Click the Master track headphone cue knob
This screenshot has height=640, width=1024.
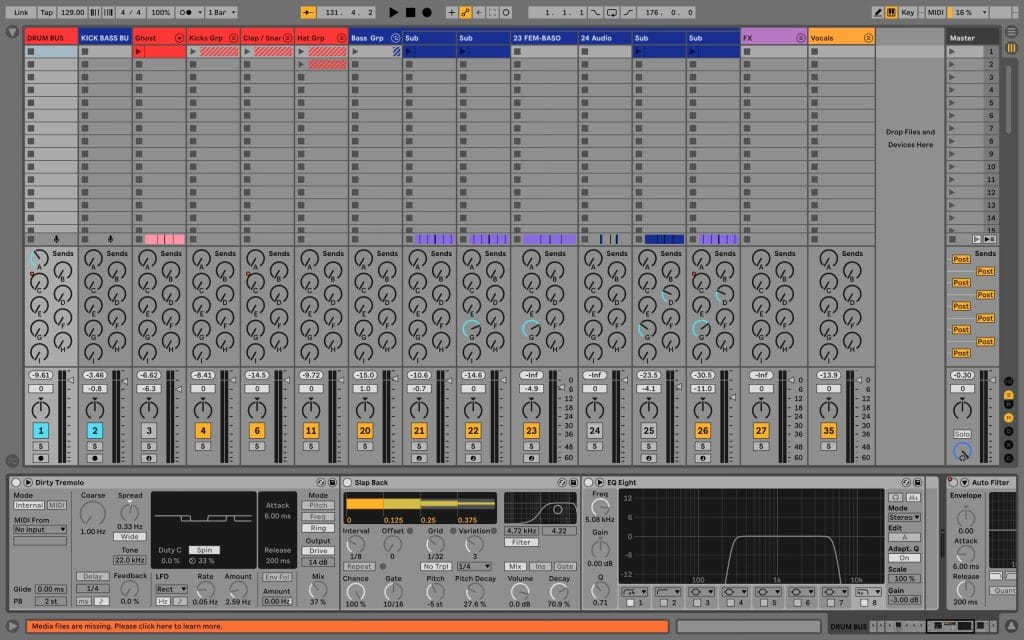[962, 453]
